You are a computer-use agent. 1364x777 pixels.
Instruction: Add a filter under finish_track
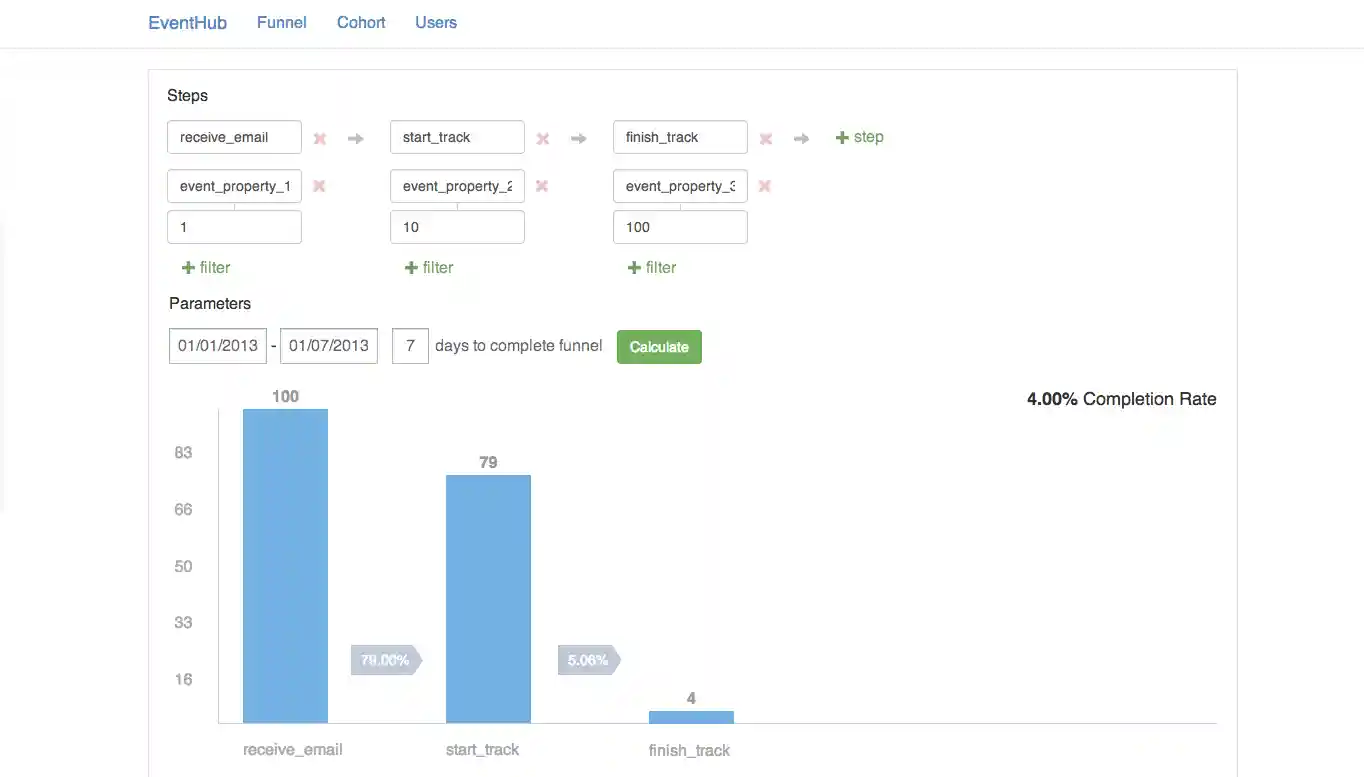[x=652, y=267]
